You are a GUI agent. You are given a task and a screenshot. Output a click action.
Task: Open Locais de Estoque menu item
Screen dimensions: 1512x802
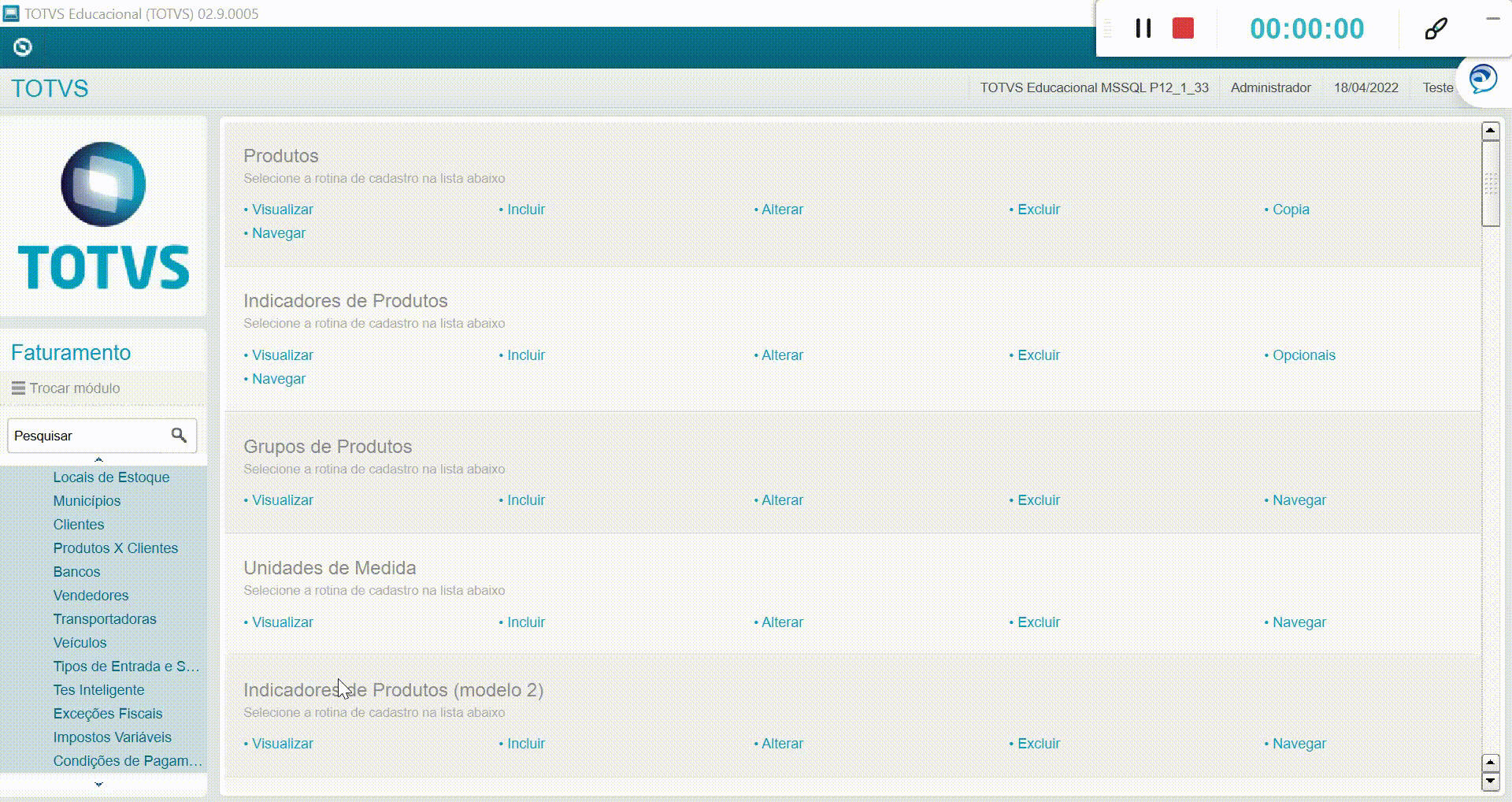pyautogui.click(x=111, y=477)
